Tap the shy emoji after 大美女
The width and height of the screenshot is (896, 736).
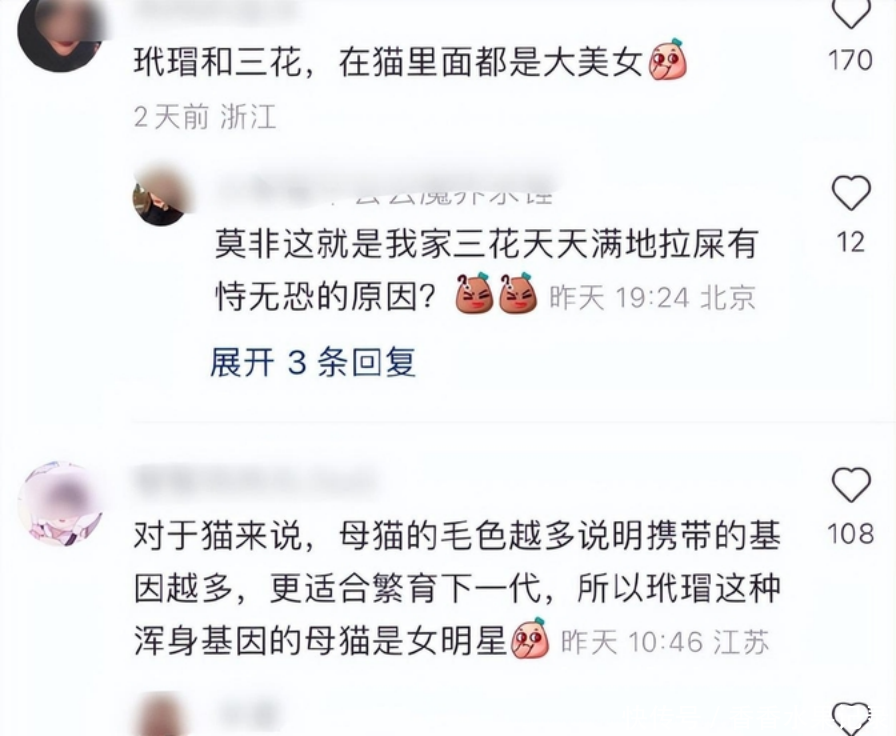click(x=667, y=60)
